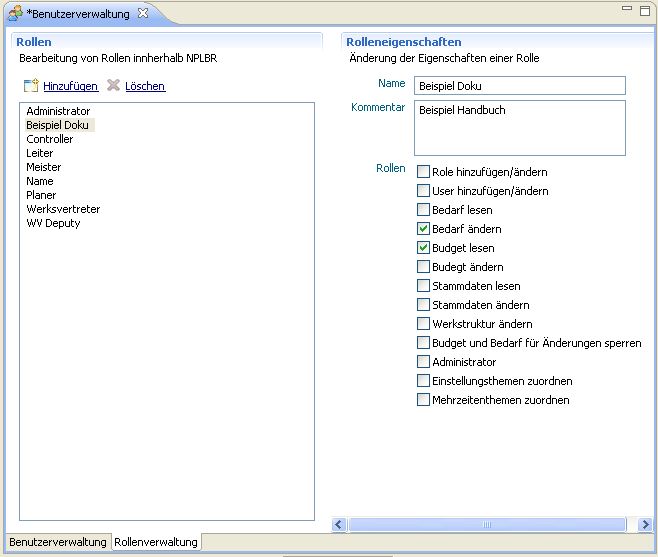The width and height of the screenshot is (658, 557).
Task: Select Werksvertreter in the roles list
Action: [63, 209]
